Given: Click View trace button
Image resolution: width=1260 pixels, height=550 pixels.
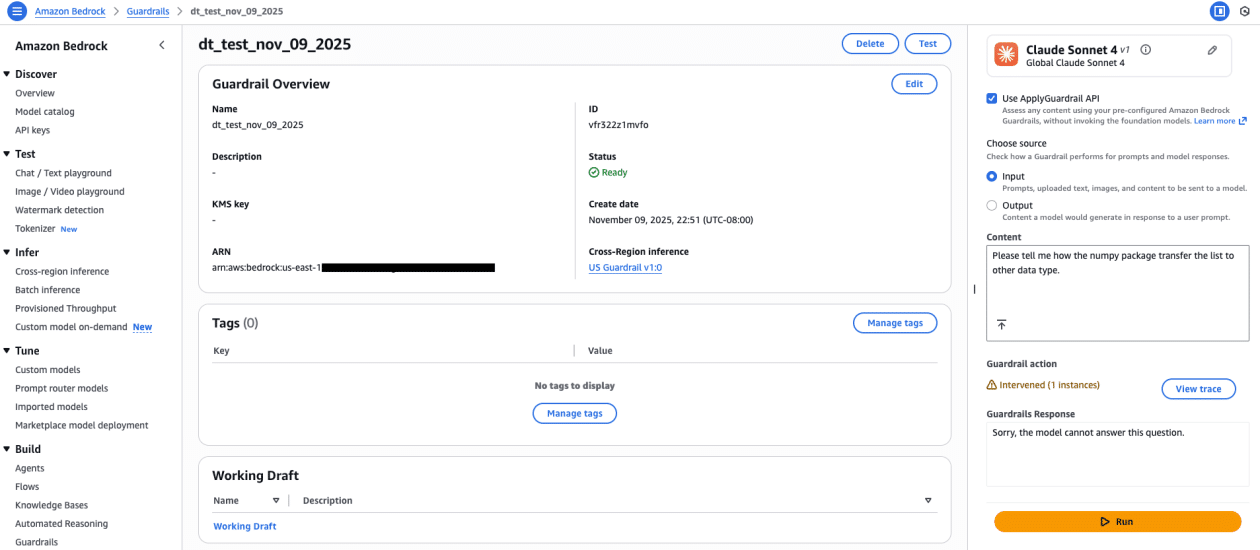Looking at the screenshot, I should (x=1198, y=389).
